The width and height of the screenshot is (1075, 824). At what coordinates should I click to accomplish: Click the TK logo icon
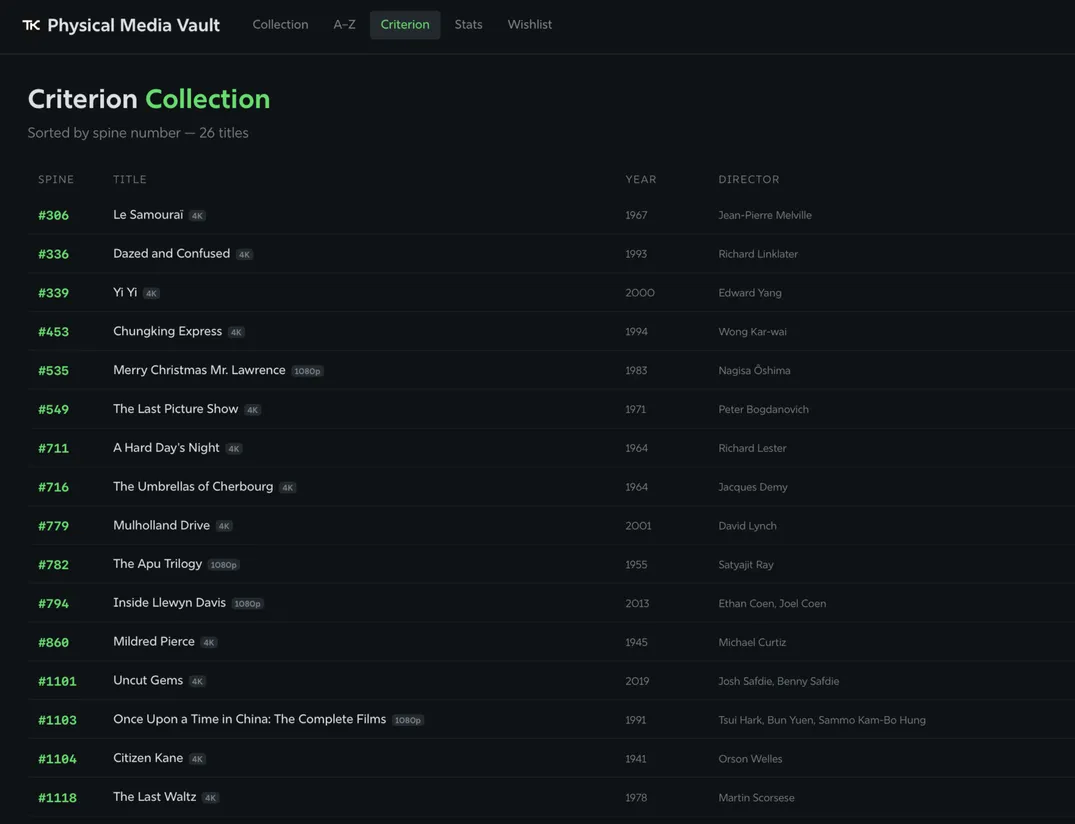31,25
